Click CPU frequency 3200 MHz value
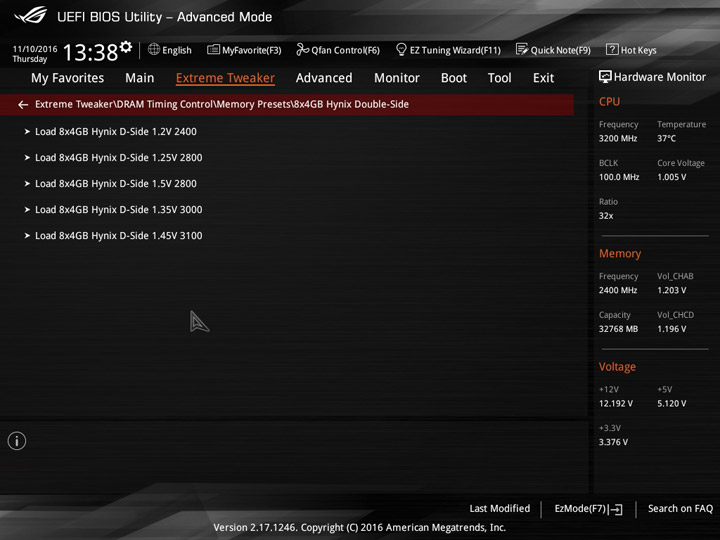Screen dimensions: 720x540 coord(618,138)
